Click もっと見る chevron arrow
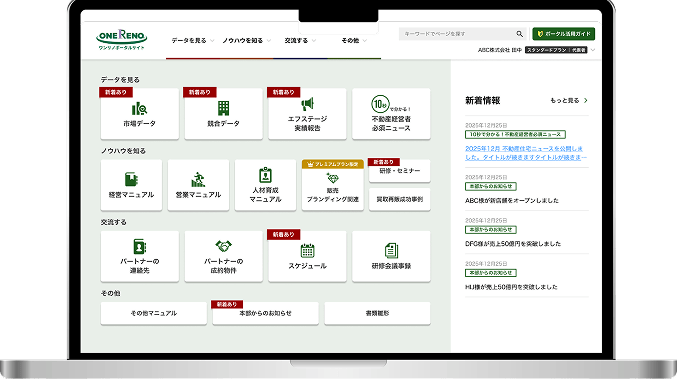This screenshot has height=379, width=678. click(x=586, y=100)
